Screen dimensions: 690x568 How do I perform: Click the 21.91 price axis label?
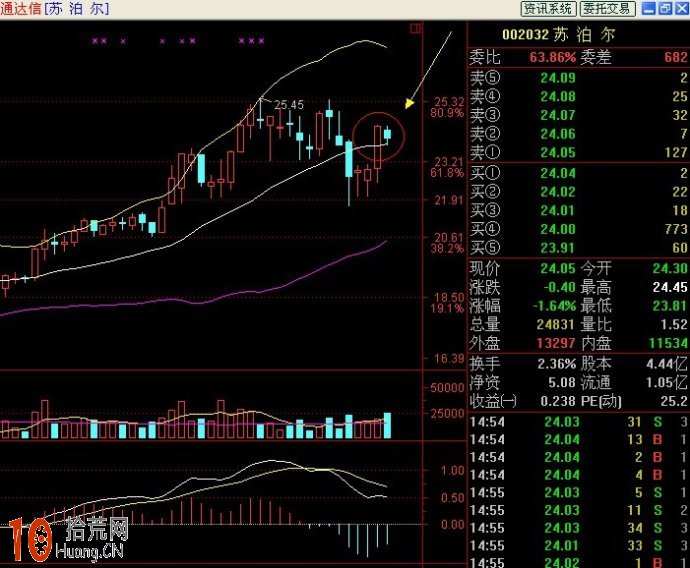click(449, 201)
